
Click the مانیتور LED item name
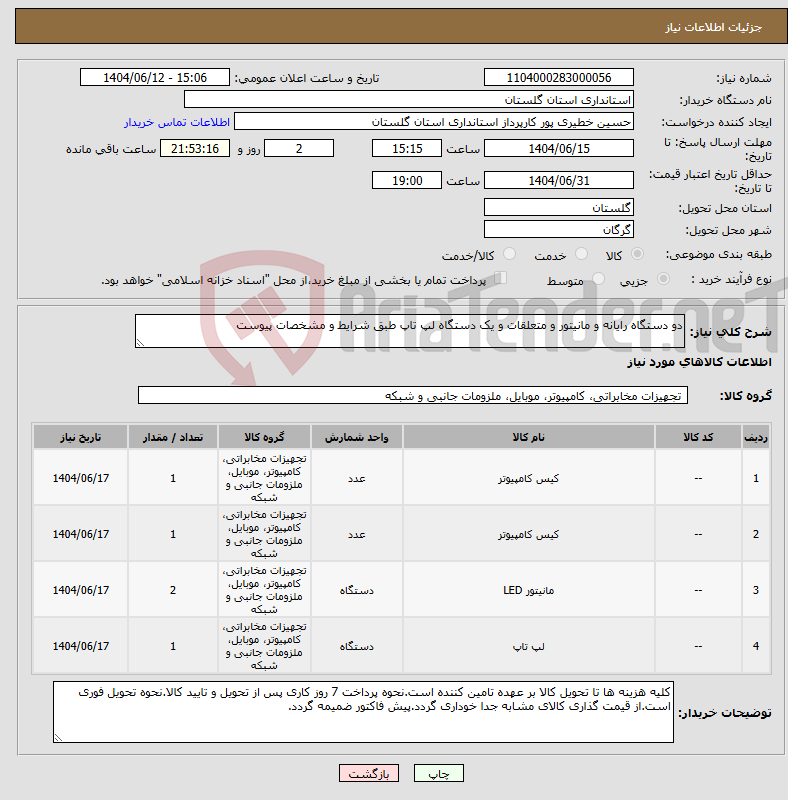pyautogui.click(x=528, y=590)
